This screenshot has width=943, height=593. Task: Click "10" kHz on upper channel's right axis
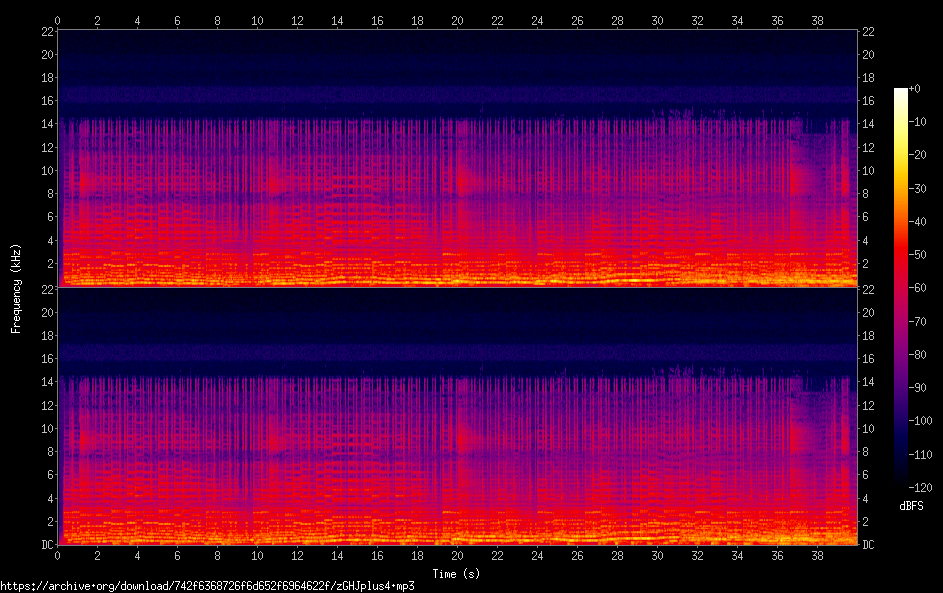coord(868,170)
